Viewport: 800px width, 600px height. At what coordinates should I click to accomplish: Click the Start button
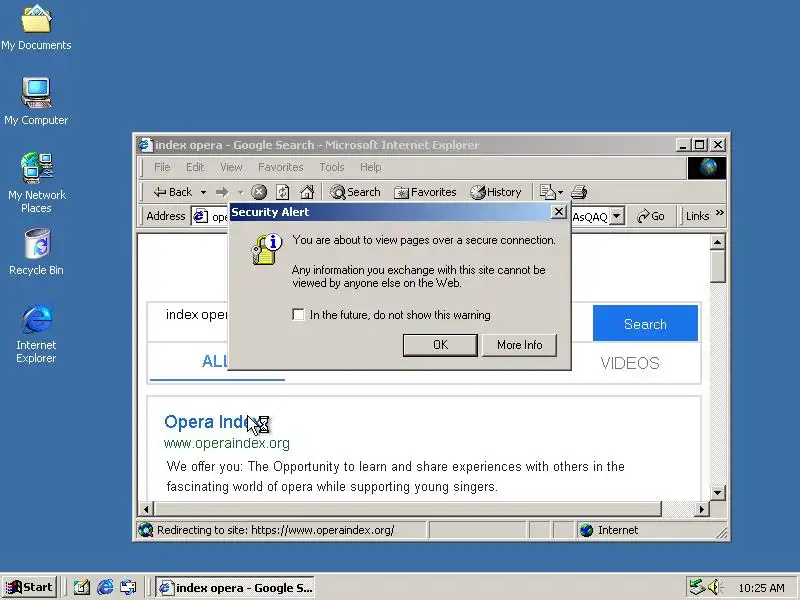coord(29,587)
